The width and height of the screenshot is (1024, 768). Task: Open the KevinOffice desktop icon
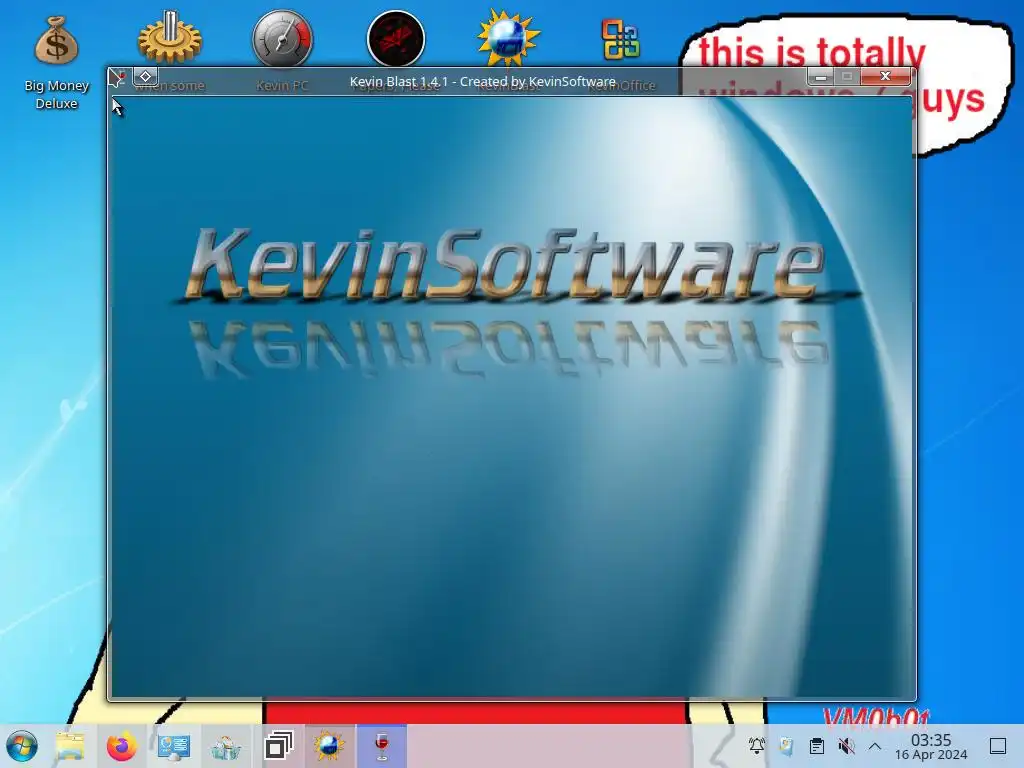(x=620, y=39)
